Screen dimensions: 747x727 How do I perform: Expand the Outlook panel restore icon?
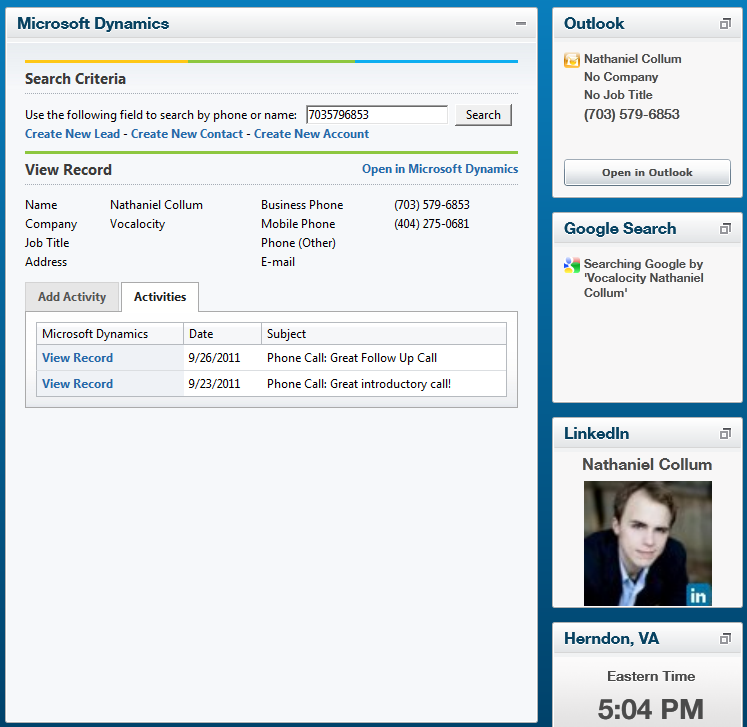click(x=725, y=23)
